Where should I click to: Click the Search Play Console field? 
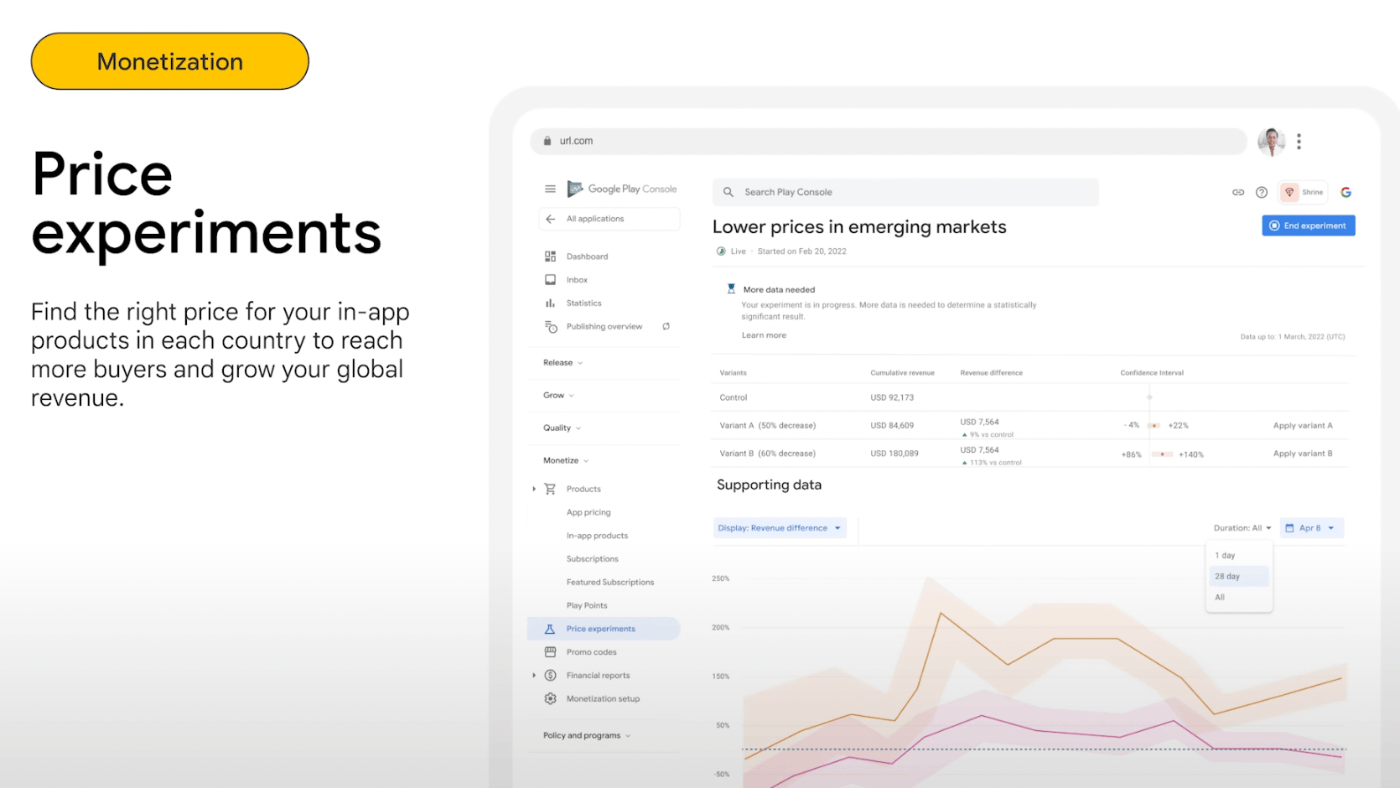[x=905, y=192]
